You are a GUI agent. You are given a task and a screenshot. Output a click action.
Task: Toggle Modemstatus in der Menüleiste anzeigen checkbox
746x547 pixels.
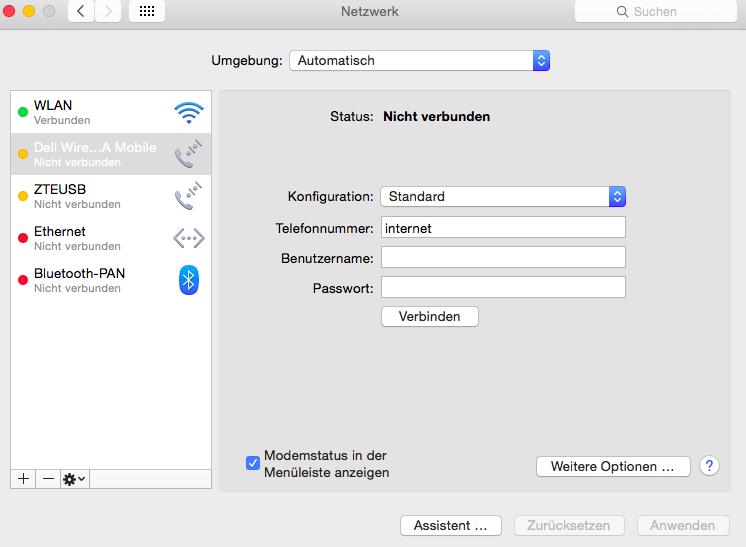click(253, 463)
